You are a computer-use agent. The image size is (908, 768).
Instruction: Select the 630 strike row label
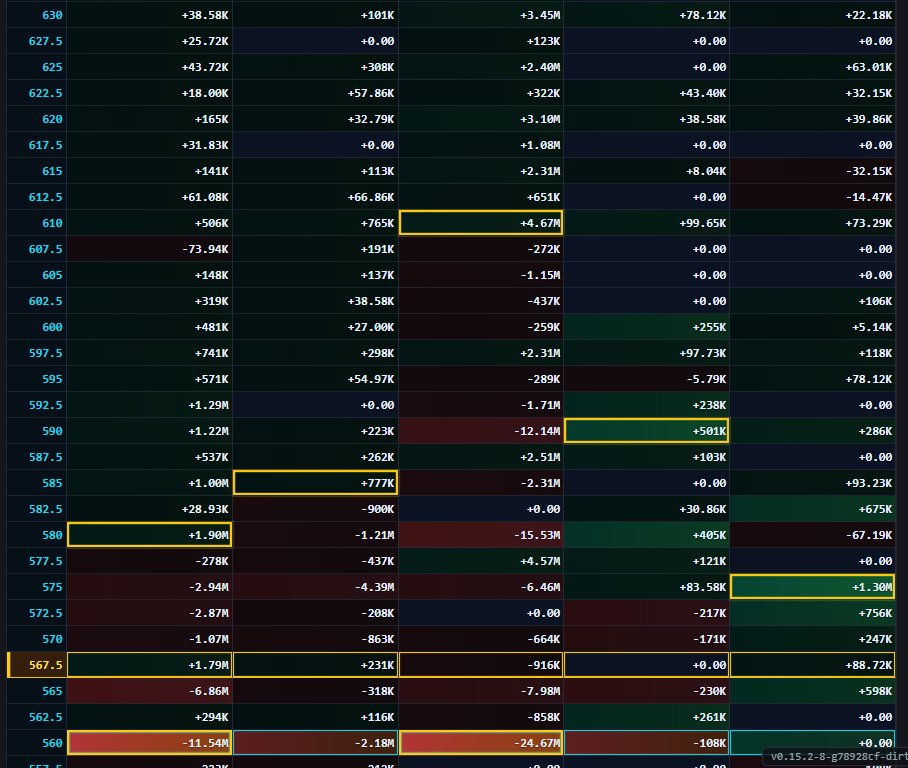click(52, 15)
